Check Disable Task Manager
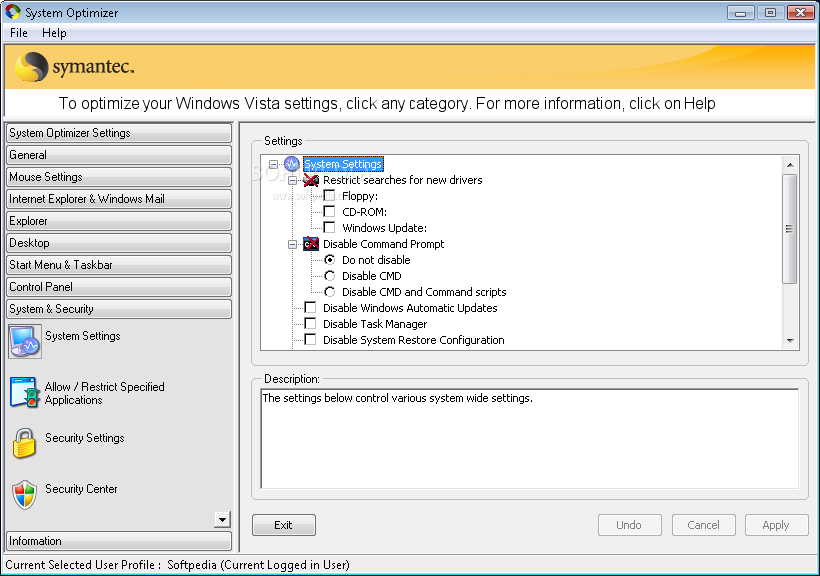Screen dimensions: 820x576 pos(310,323)
